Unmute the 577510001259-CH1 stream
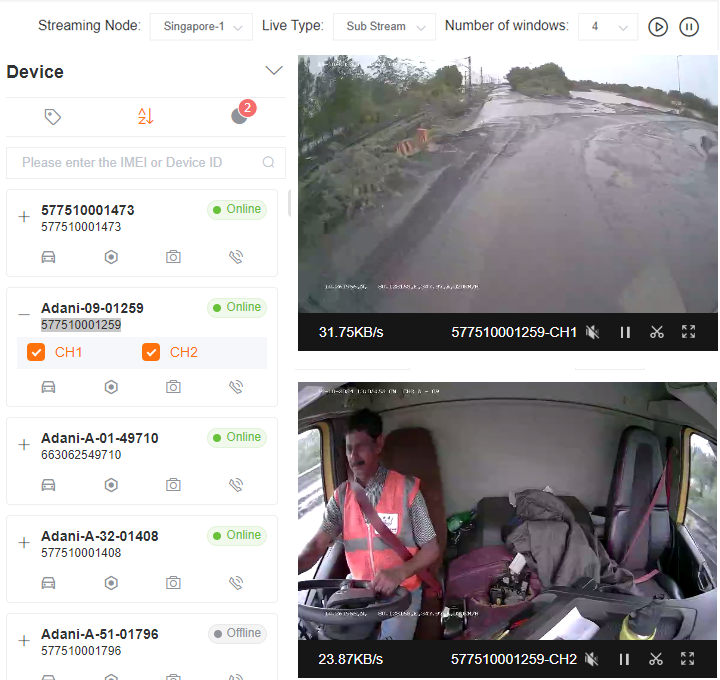 (x=592, y=332)
